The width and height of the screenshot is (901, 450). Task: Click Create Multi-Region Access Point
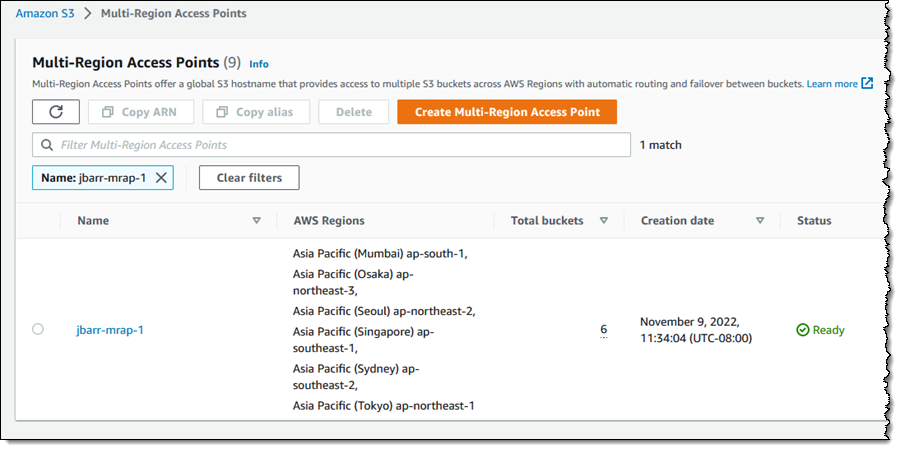click(507, 112)
